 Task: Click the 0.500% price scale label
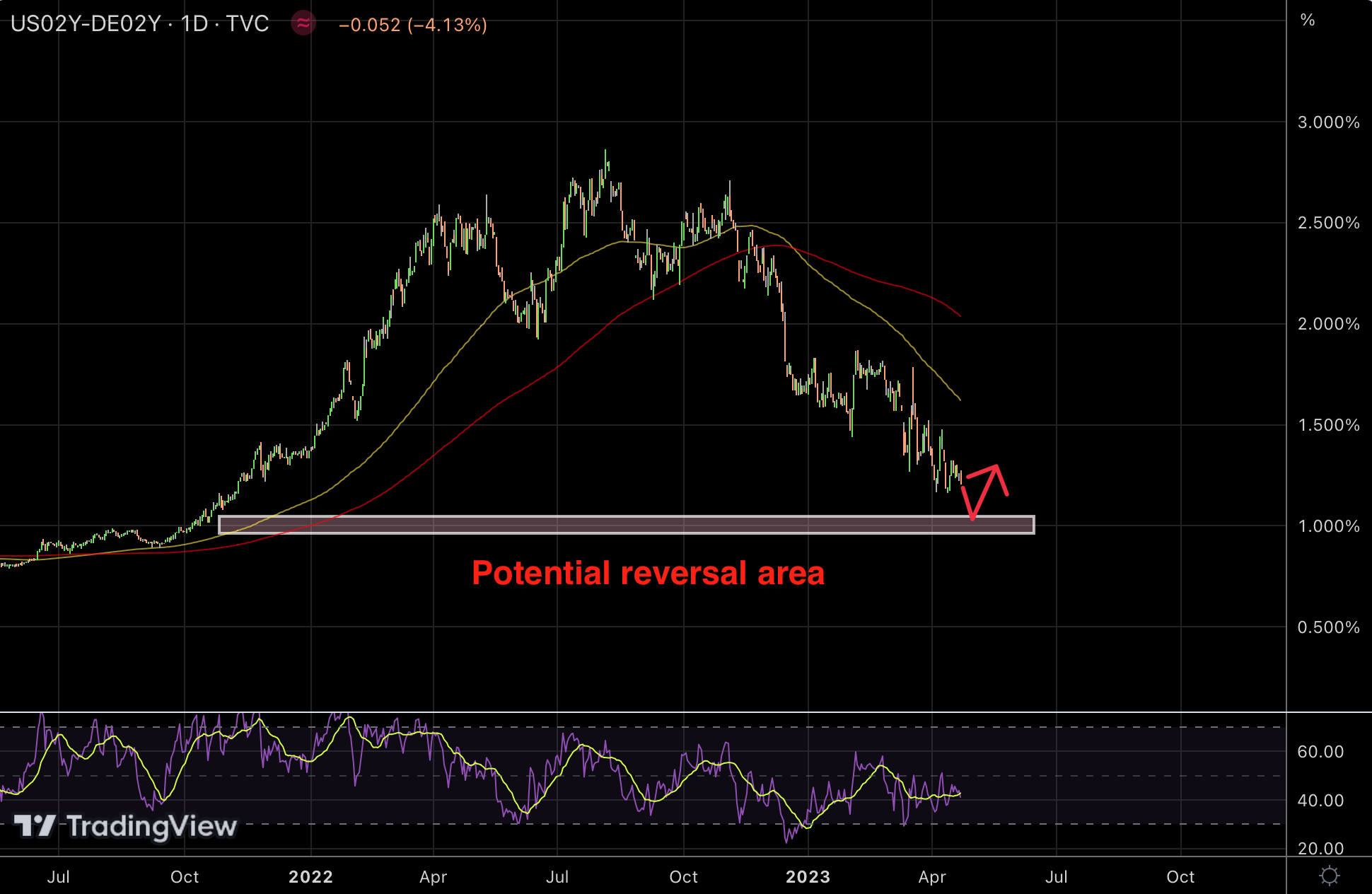tap(1328, 627)
